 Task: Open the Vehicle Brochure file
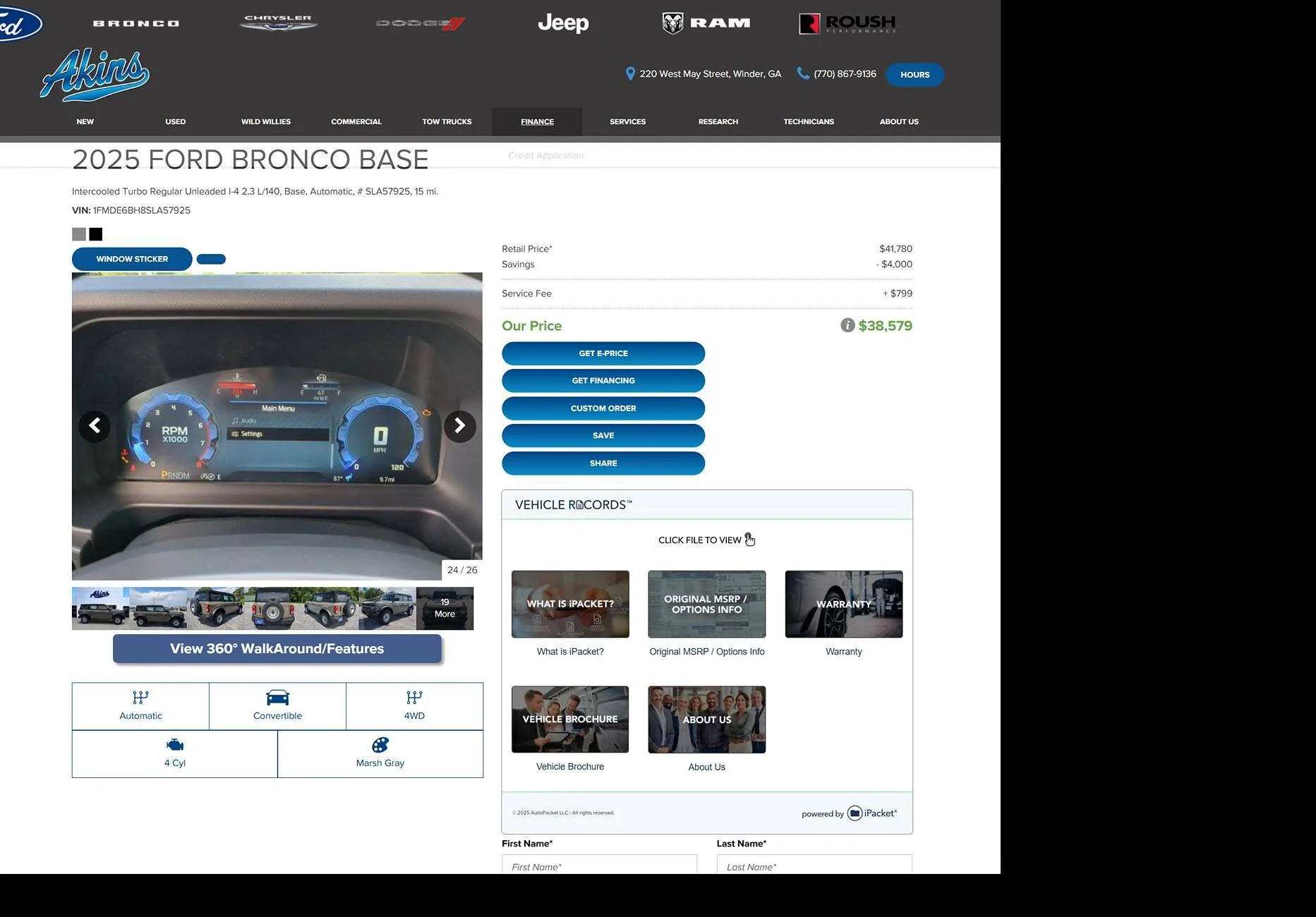(570, 719)
